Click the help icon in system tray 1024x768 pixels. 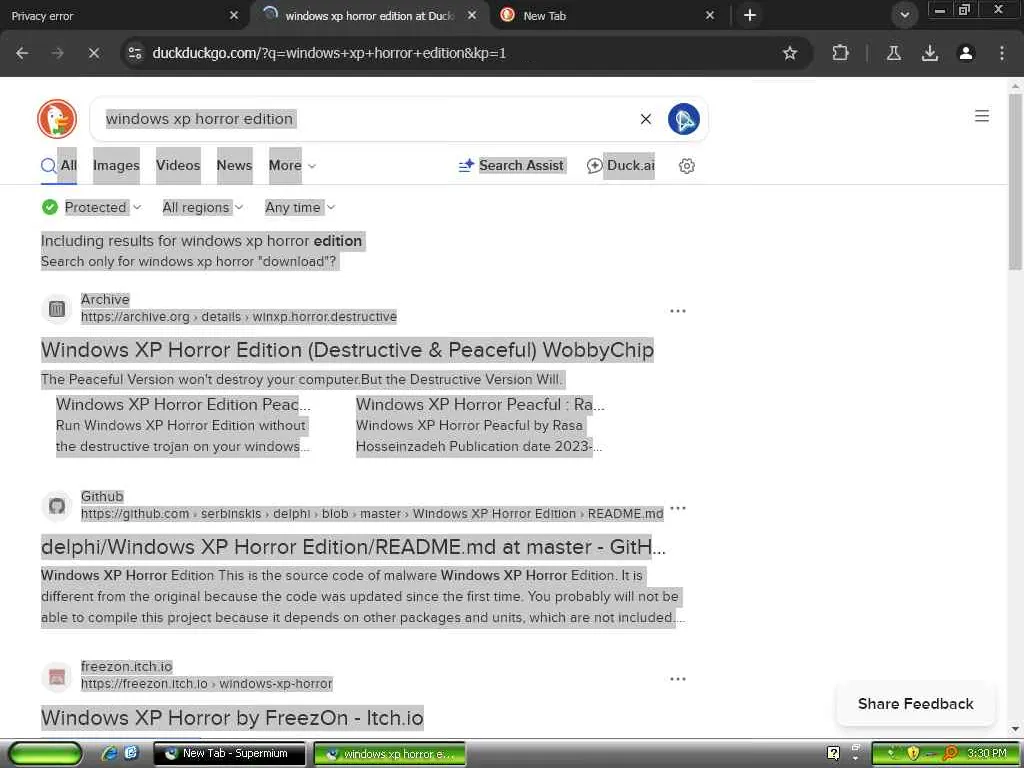point(833,753)
